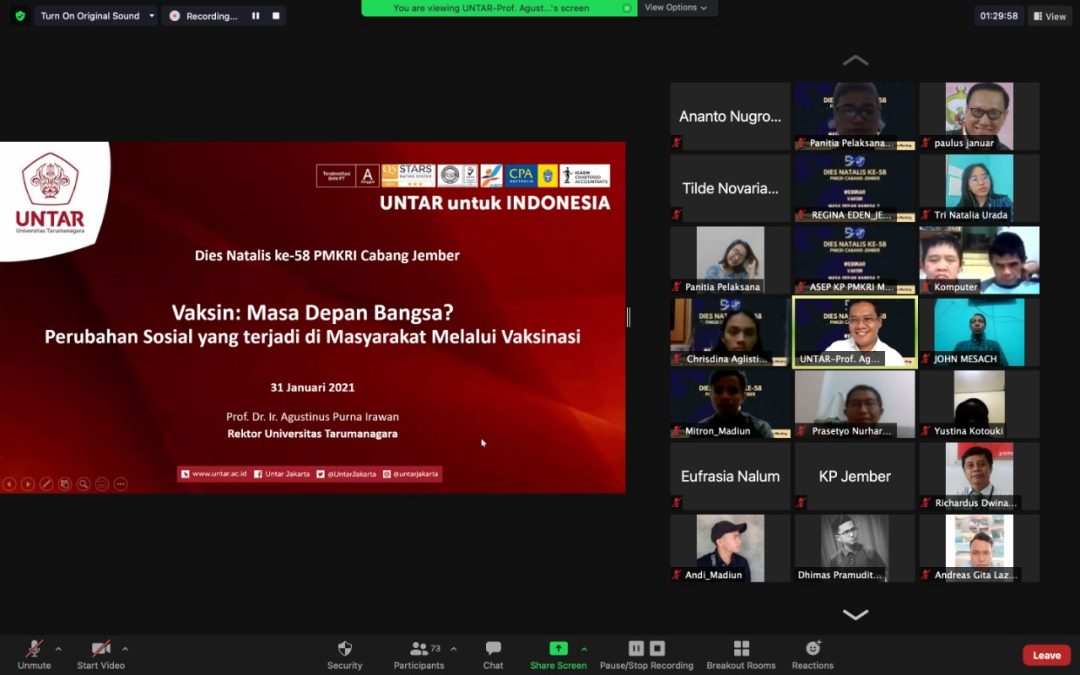Leave the meeting

[x=1046, y=655]
